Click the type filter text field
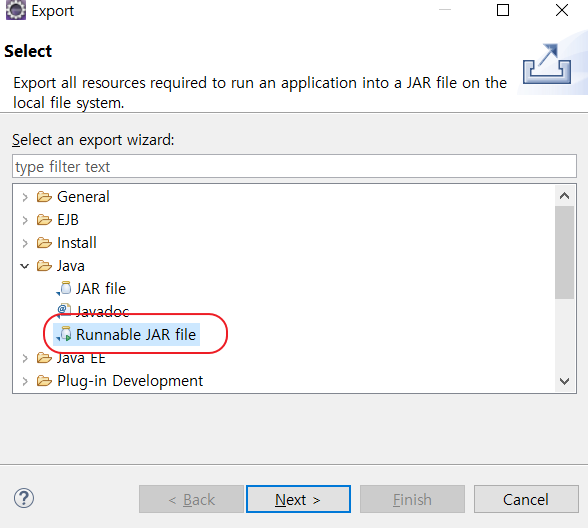 294,166
